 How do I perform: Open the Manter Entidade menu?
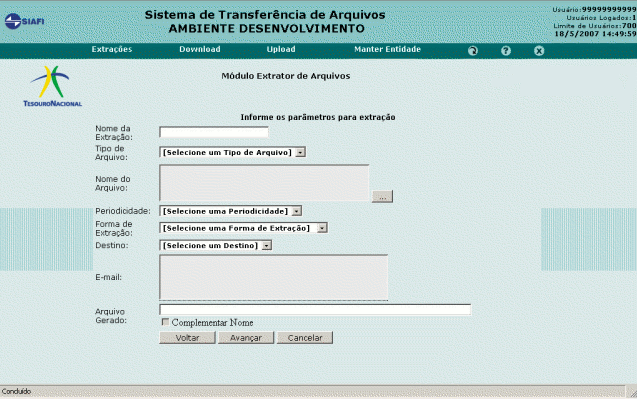click(x=388, y=49)
